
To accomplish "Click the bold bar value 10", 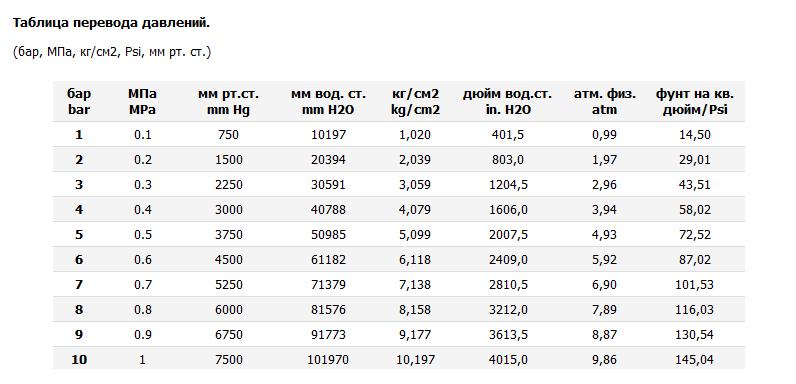I will coord(79,360).
